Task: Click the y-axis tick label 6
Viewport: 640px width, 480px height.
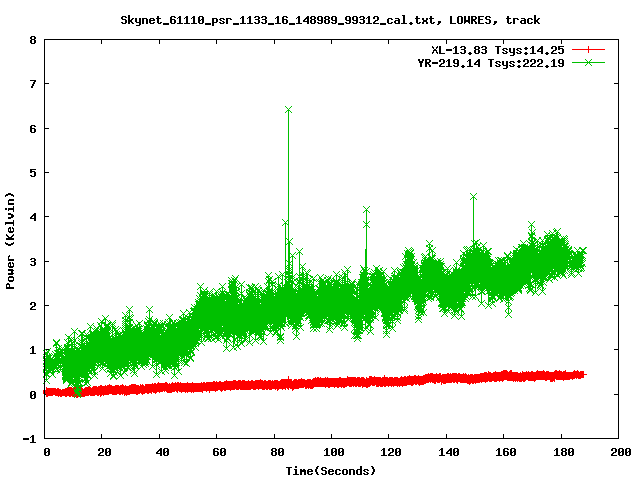Action: [33, 129]
